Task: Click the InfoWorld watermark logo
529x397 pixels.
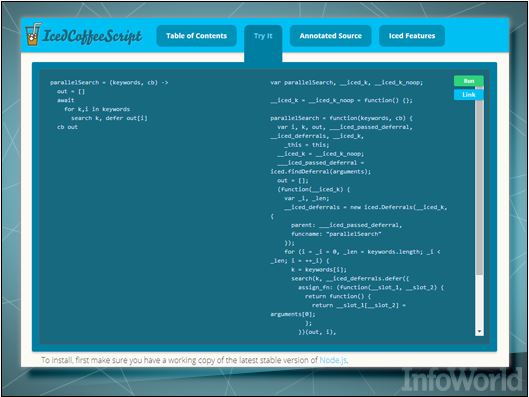Action: pyautogui.click(x=462, y=380)
